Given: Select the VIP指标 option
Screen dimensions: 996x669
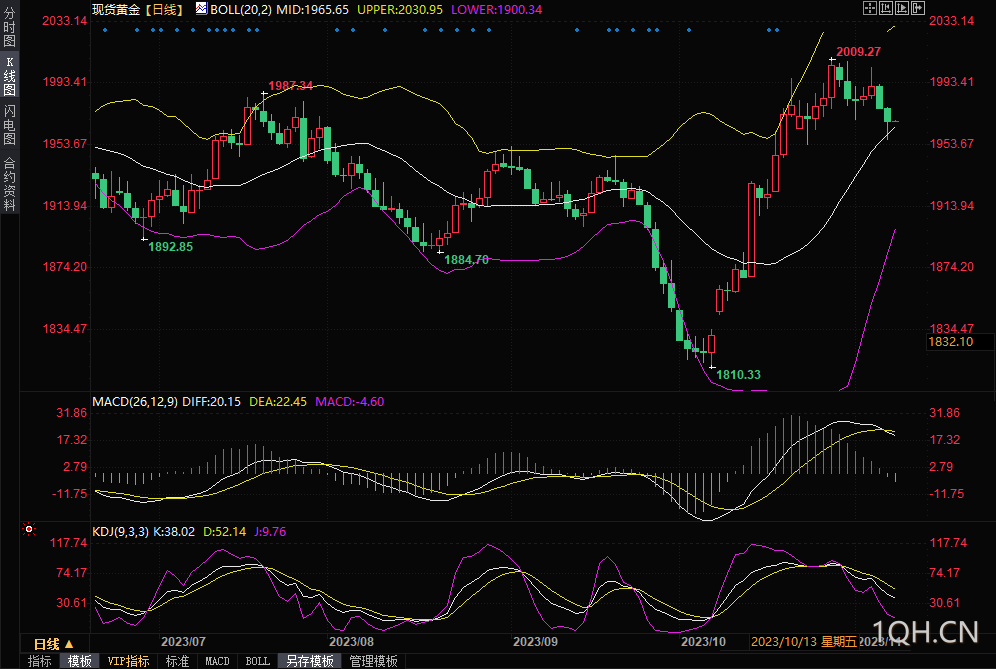Looking at the screenshot, I should 128,661.
